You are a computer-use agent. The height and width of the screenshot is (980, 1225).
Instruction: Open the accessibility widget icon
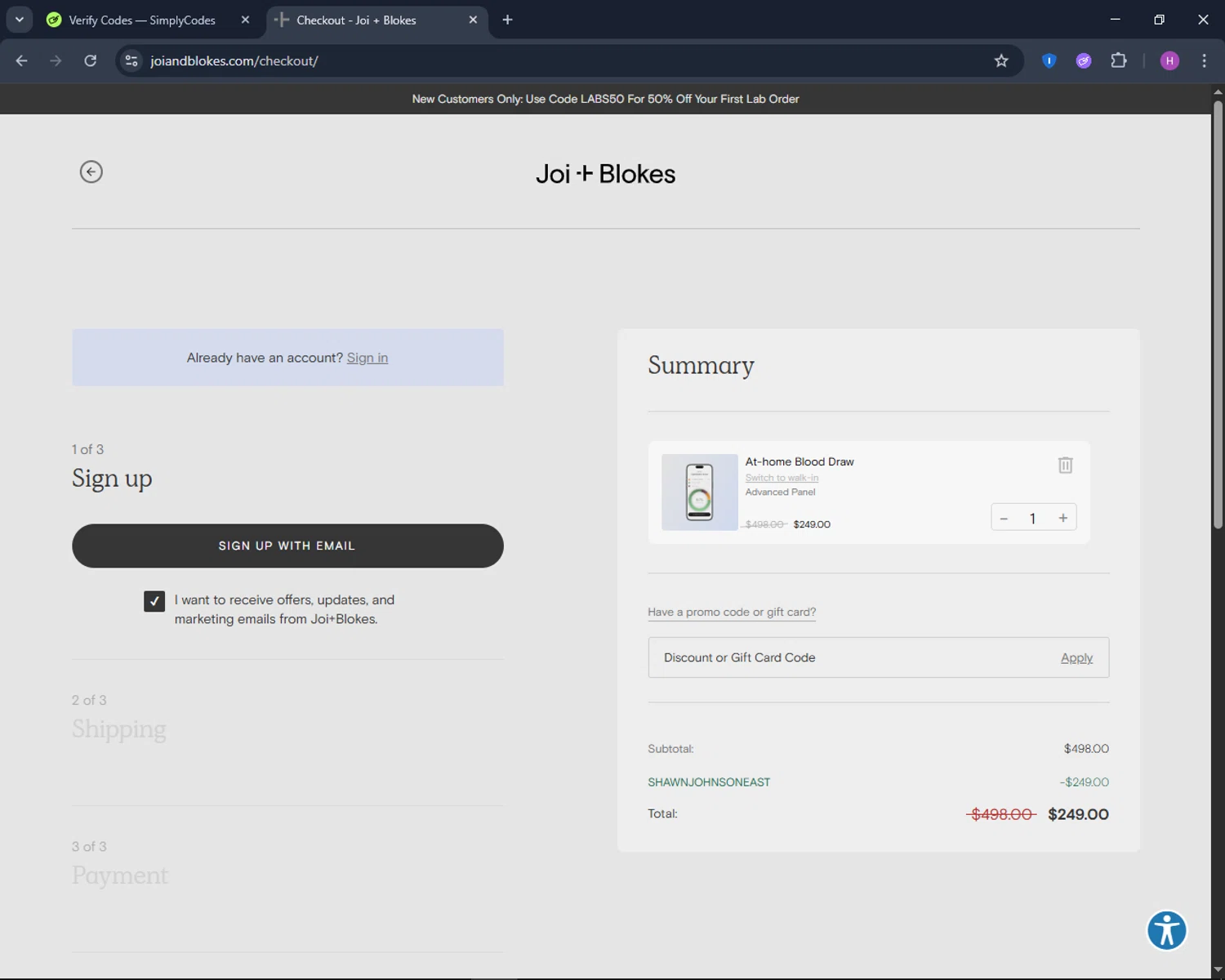tap(1166, 930)
